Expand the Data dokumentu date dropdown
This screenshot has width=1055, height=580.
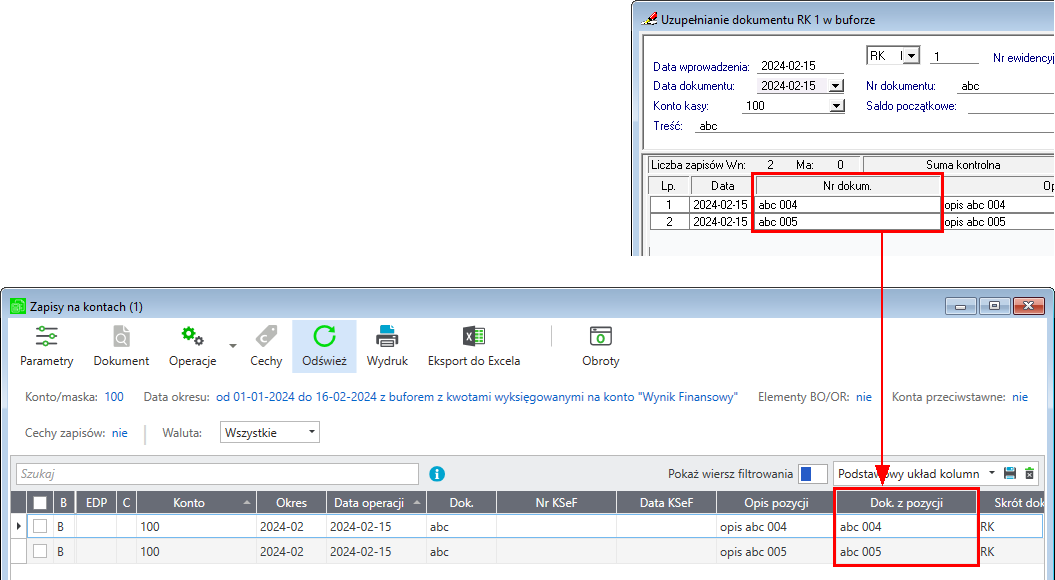click(836, 86)
